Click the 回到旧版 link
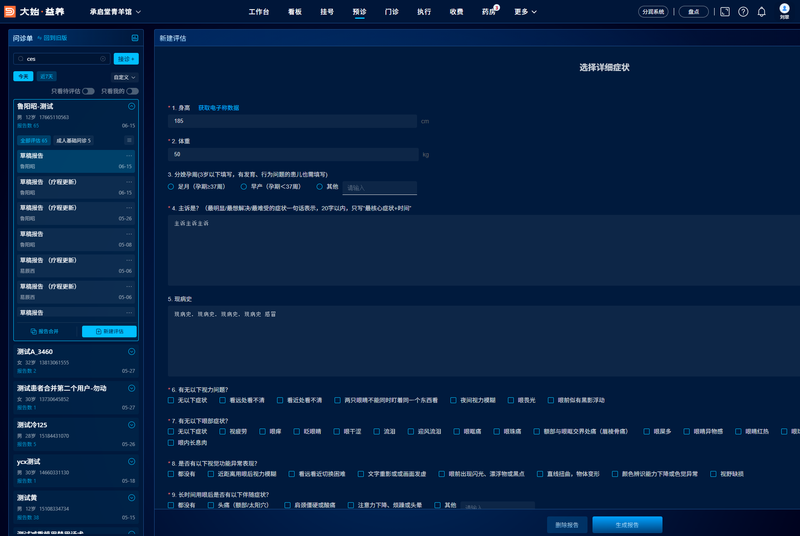The height and width of the screenshot is (536, 800). tap(53, 38)
